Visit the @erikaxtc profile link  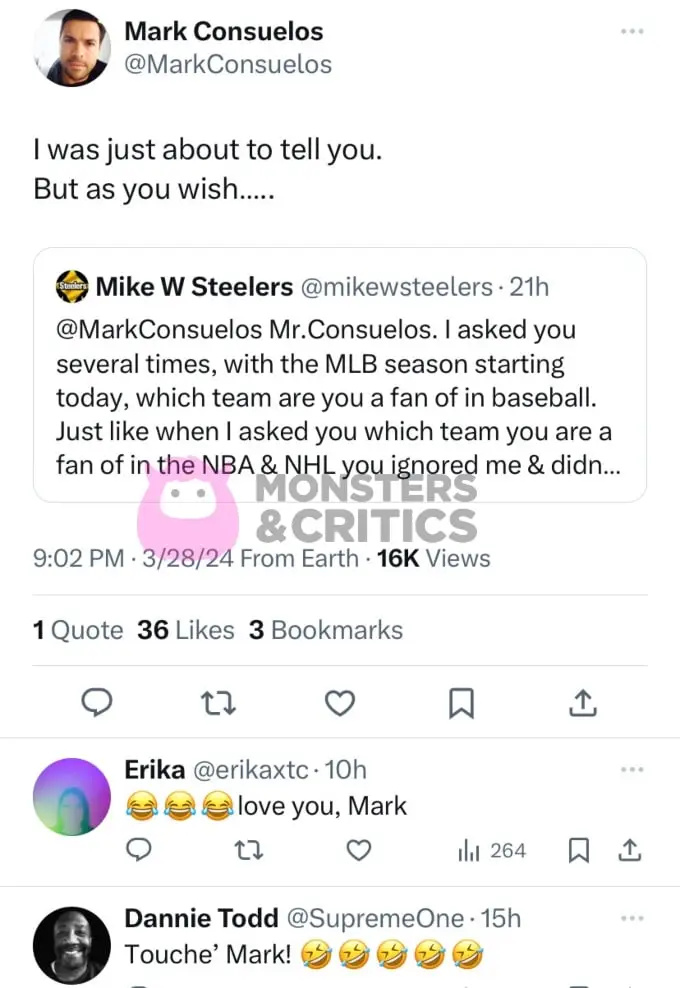(x=250, y=770)
